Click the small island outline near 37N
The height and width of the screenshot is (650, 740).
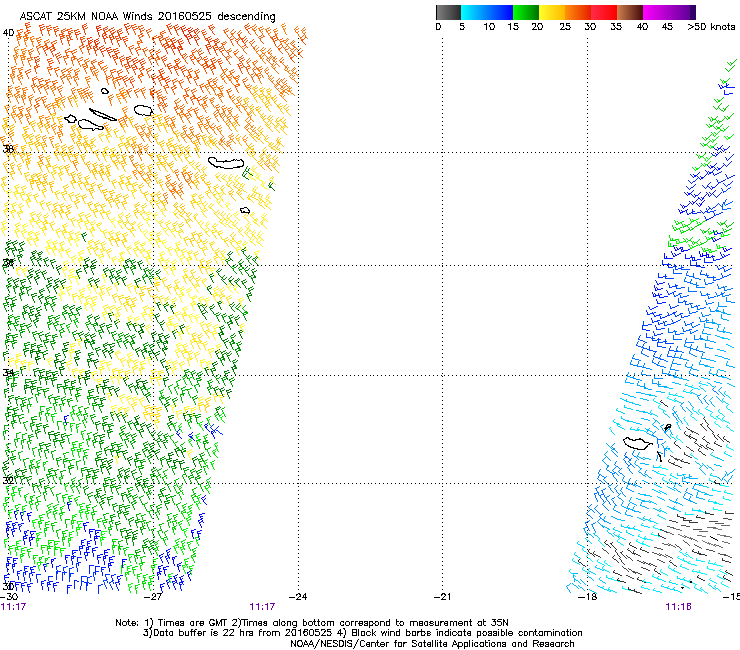[x=245, y=211]
